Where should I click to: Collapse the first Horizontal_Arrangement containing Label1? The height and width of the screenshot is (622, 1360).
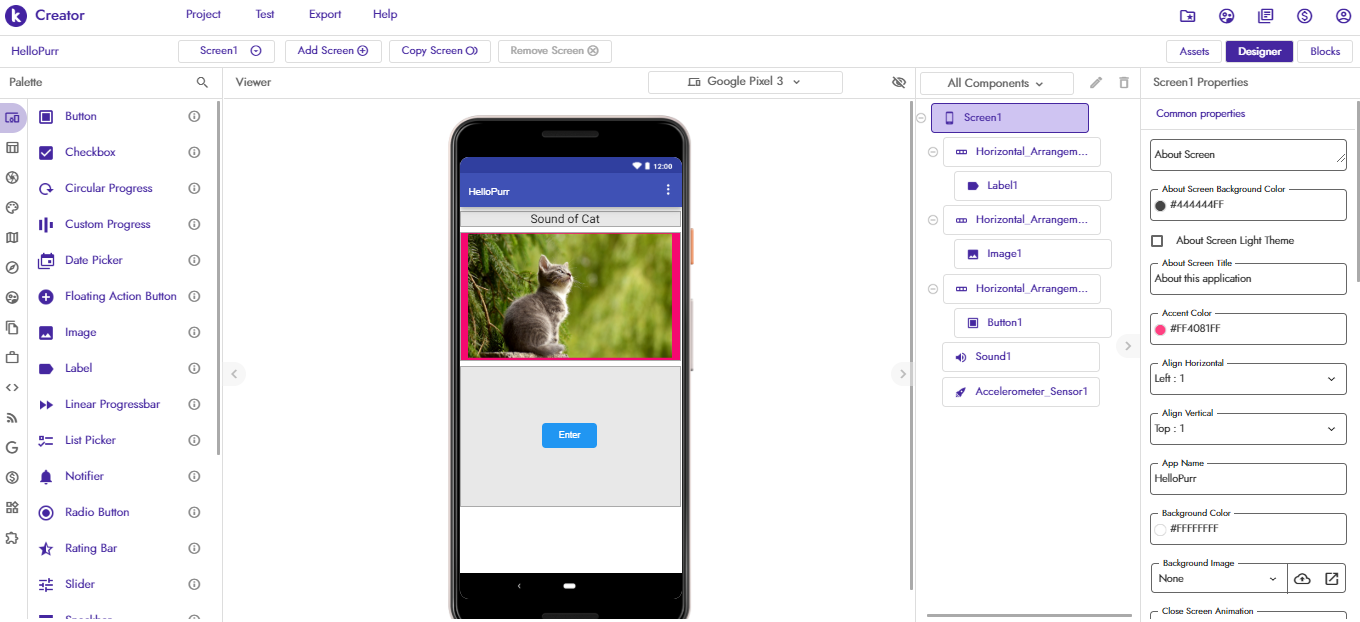point(933,152)
